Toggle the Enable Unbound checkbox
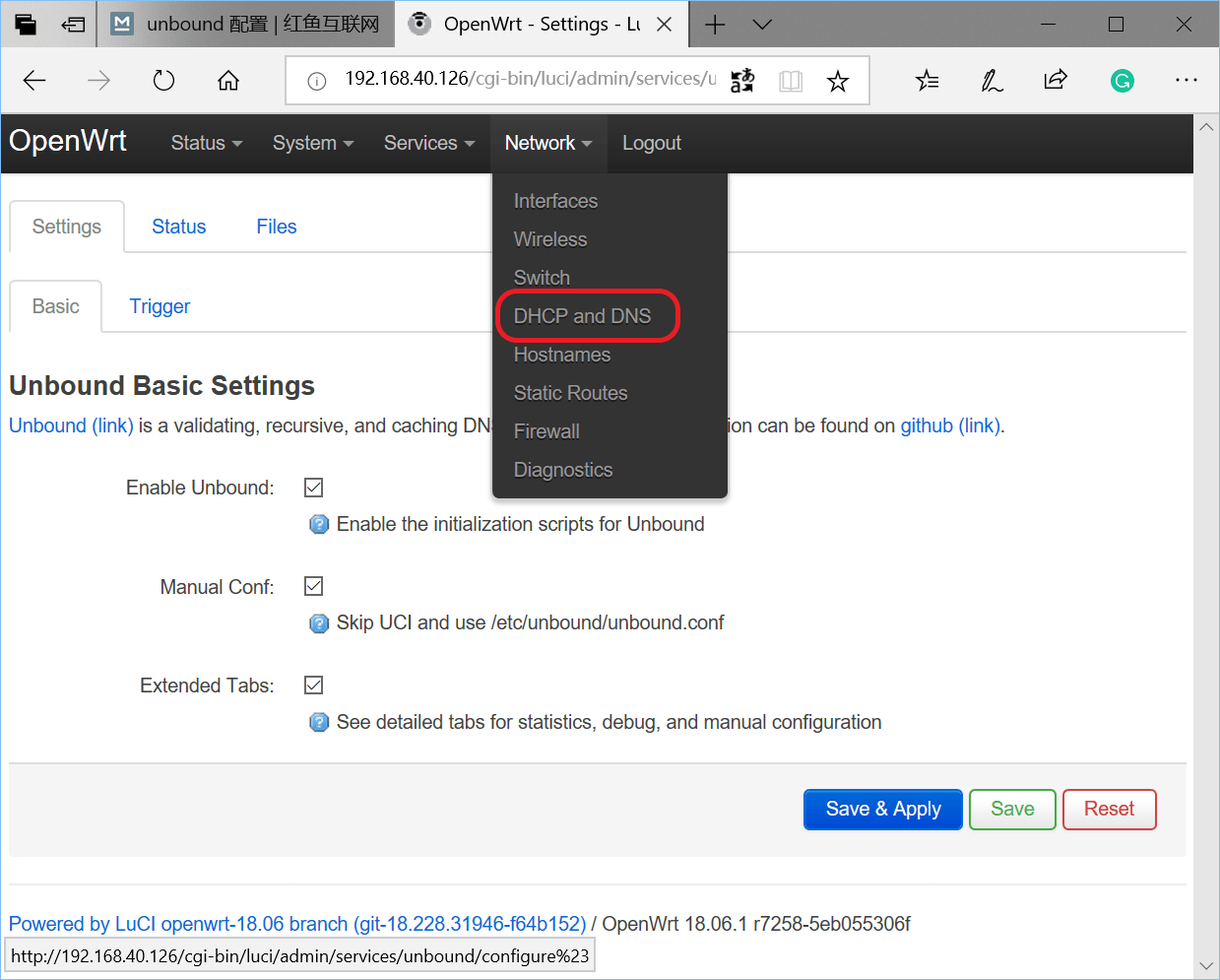 pyautogui.click(x=314, y=487)
